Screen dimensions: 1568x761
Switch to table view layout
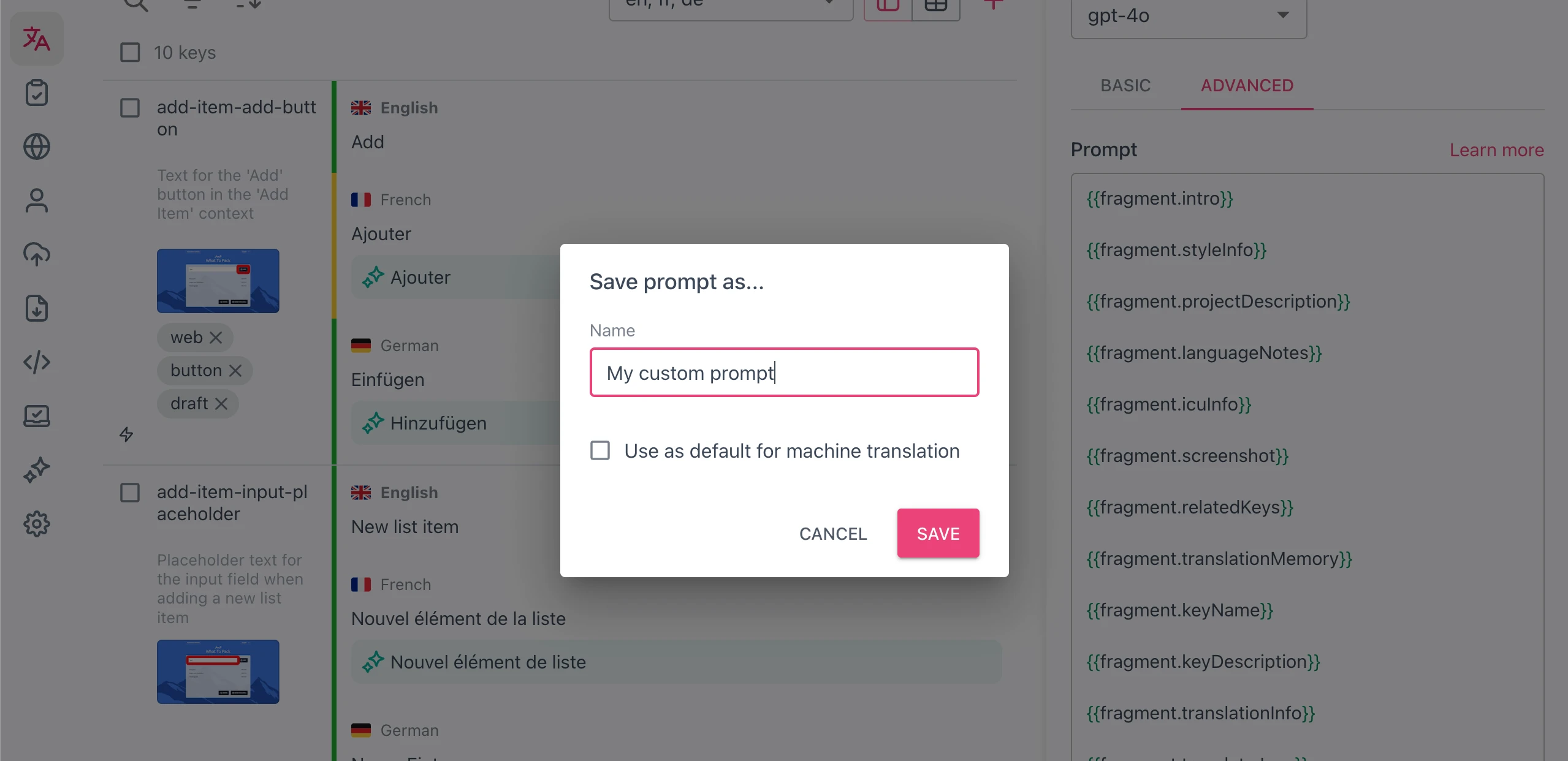935,6
